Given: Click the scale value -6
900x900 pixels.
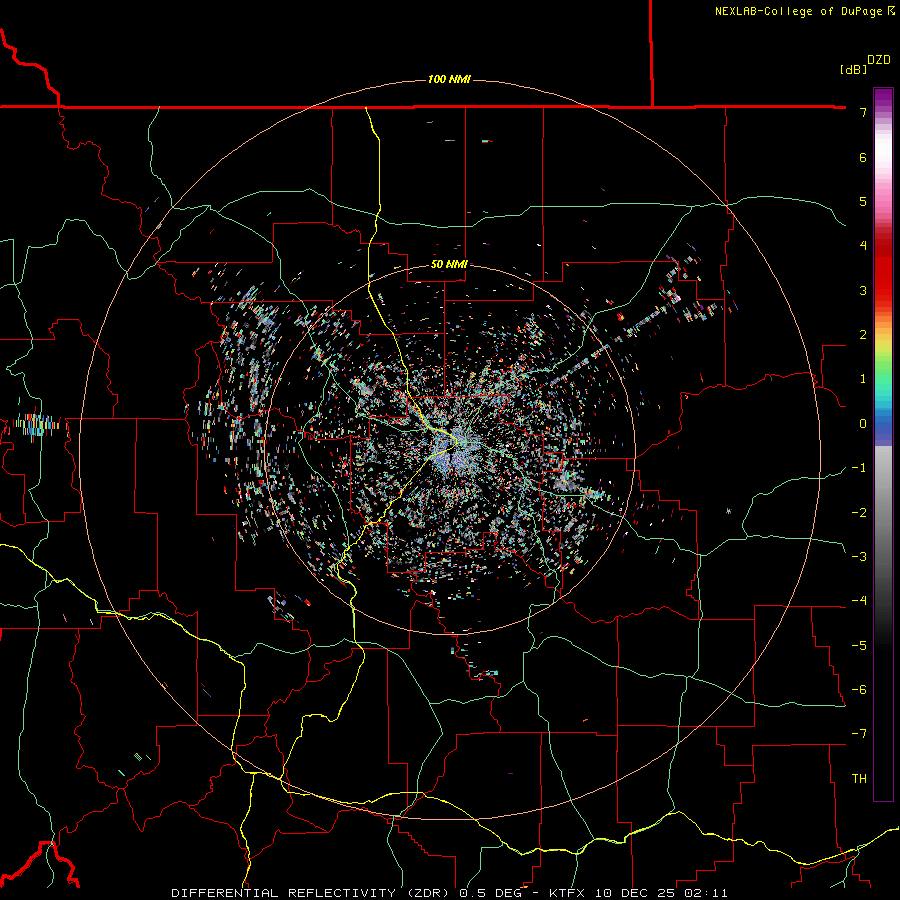Looking at the screenshot, I should [x=859, y=690].
